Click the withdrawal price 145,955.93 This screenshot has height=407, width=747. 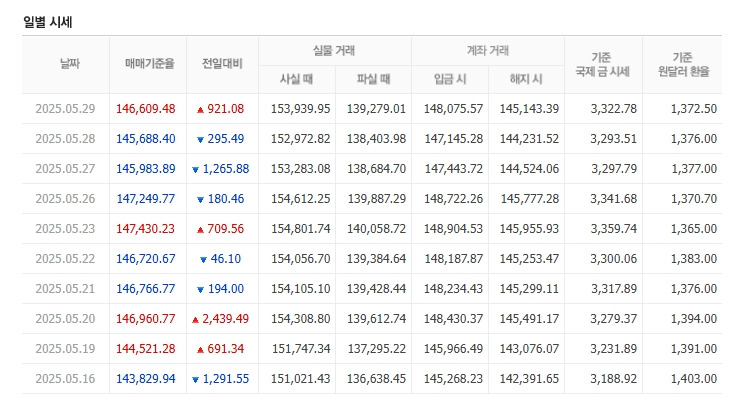click(x=529, y=229)
